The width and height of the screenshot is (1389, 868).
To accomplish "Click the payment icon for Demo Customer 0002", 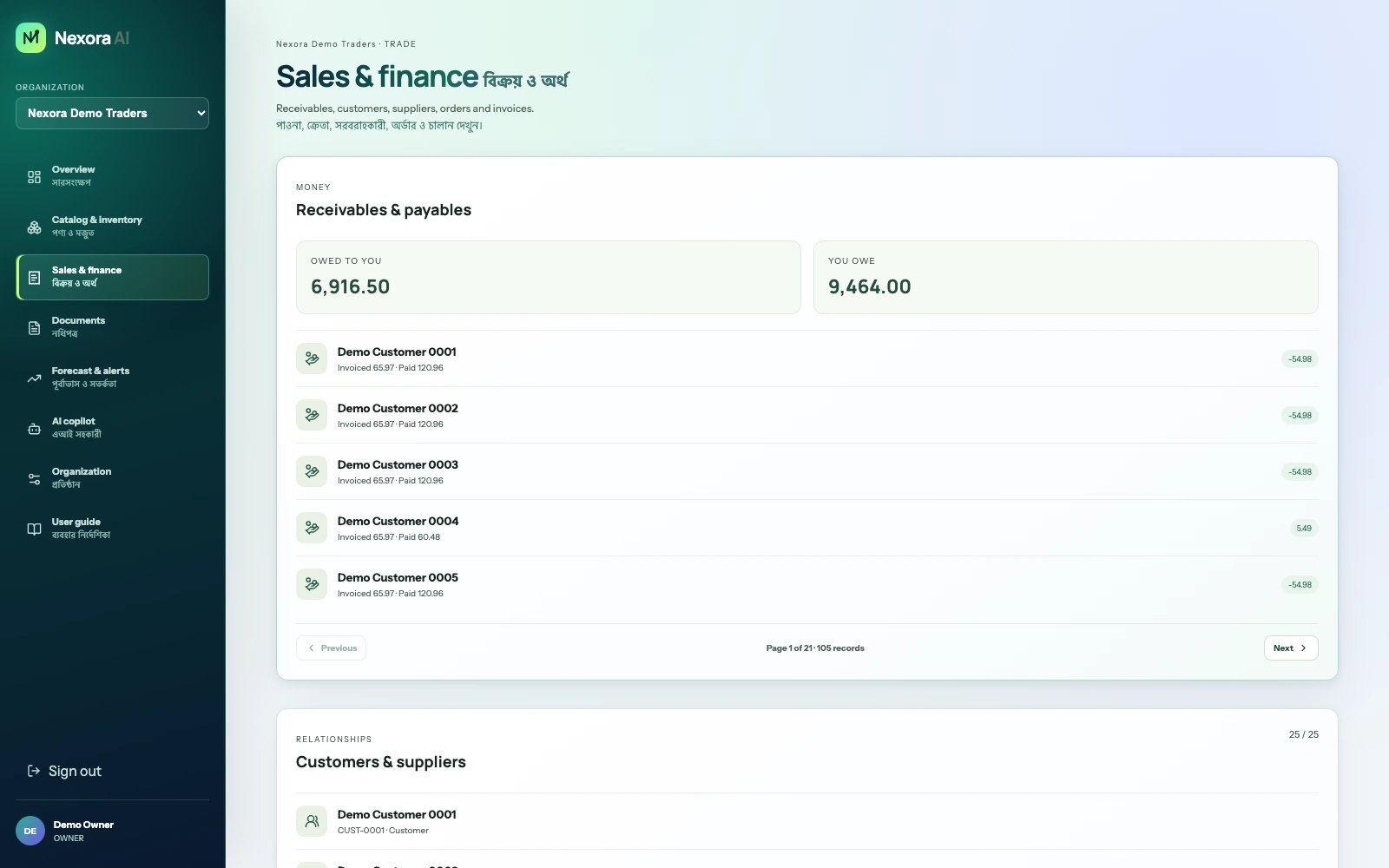I will click(312, 415).
